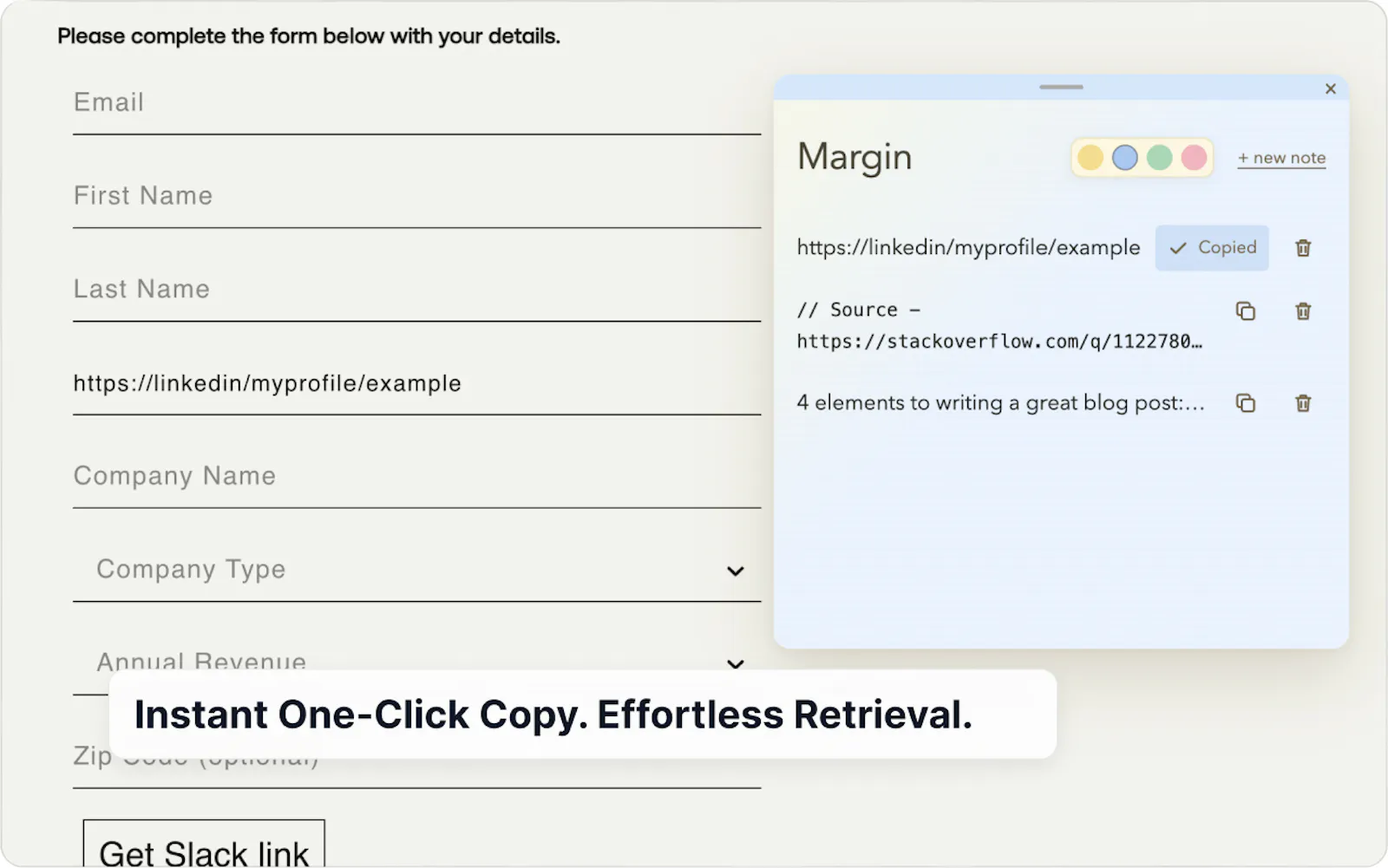Viewport: 1388px width, 868px height.
Task: Pick the blue note color
Action: pos(1125,158)
